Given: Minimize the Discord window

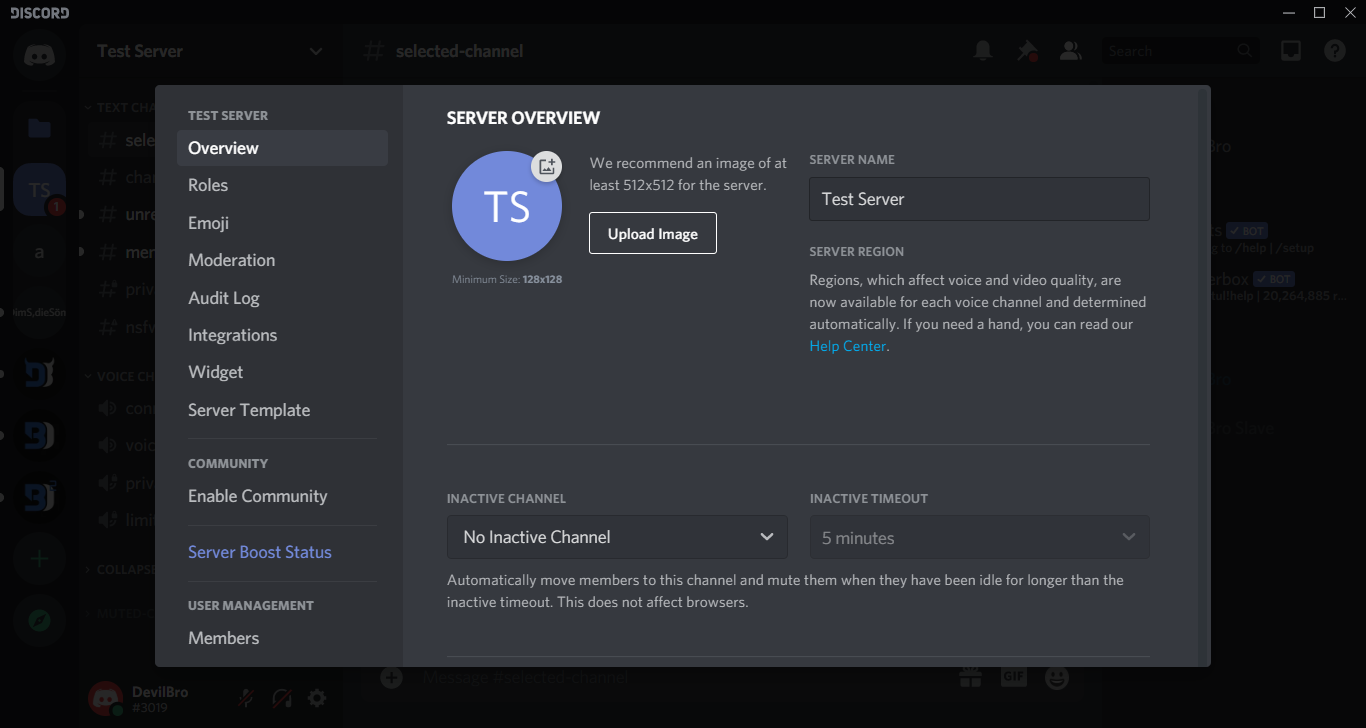Looking at the screenshot, I should (1290, 12).
